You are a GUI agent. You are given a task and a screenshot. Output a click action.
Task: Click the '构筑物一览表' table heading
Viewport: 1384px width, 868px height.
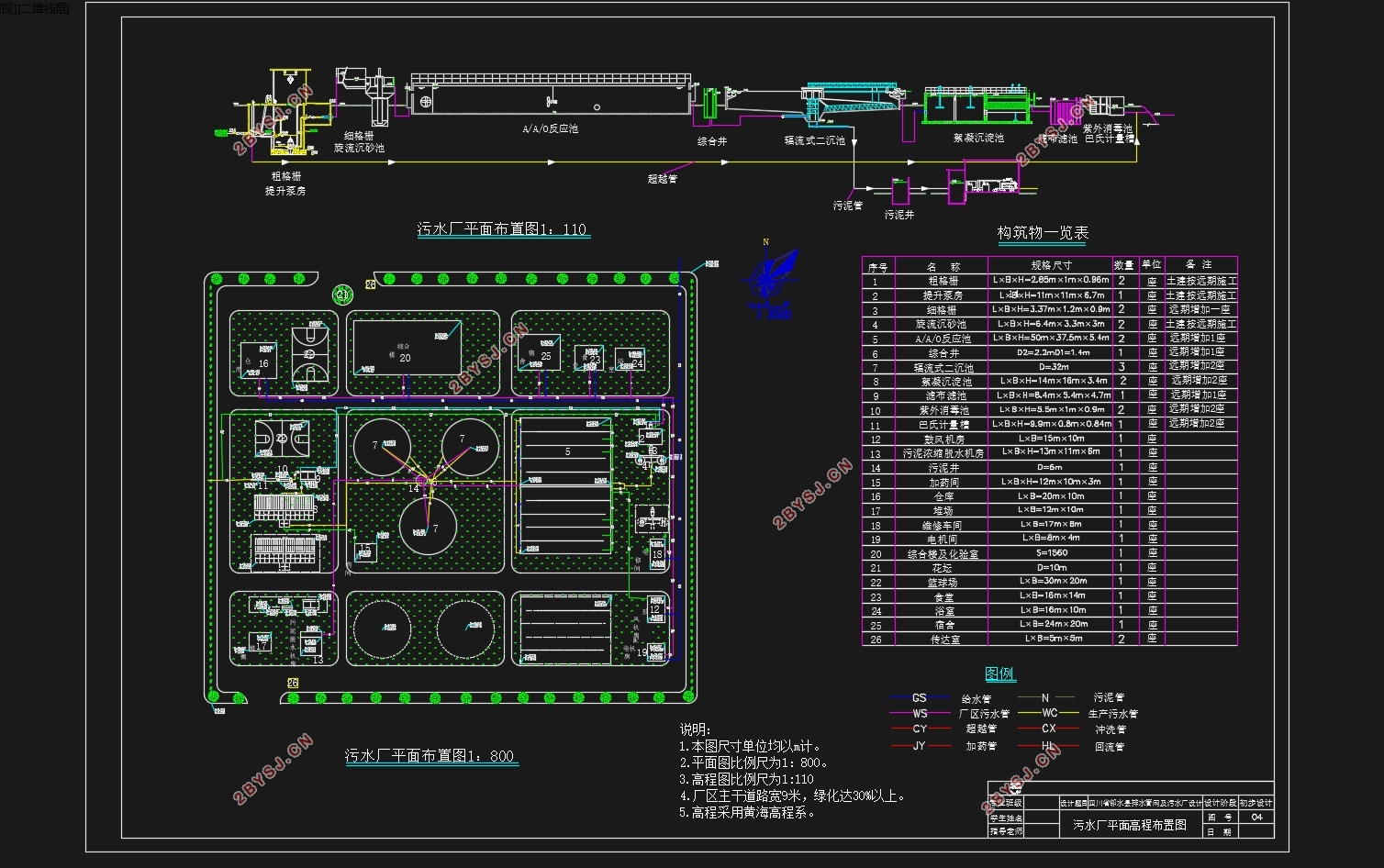(x=1043, y=233)
